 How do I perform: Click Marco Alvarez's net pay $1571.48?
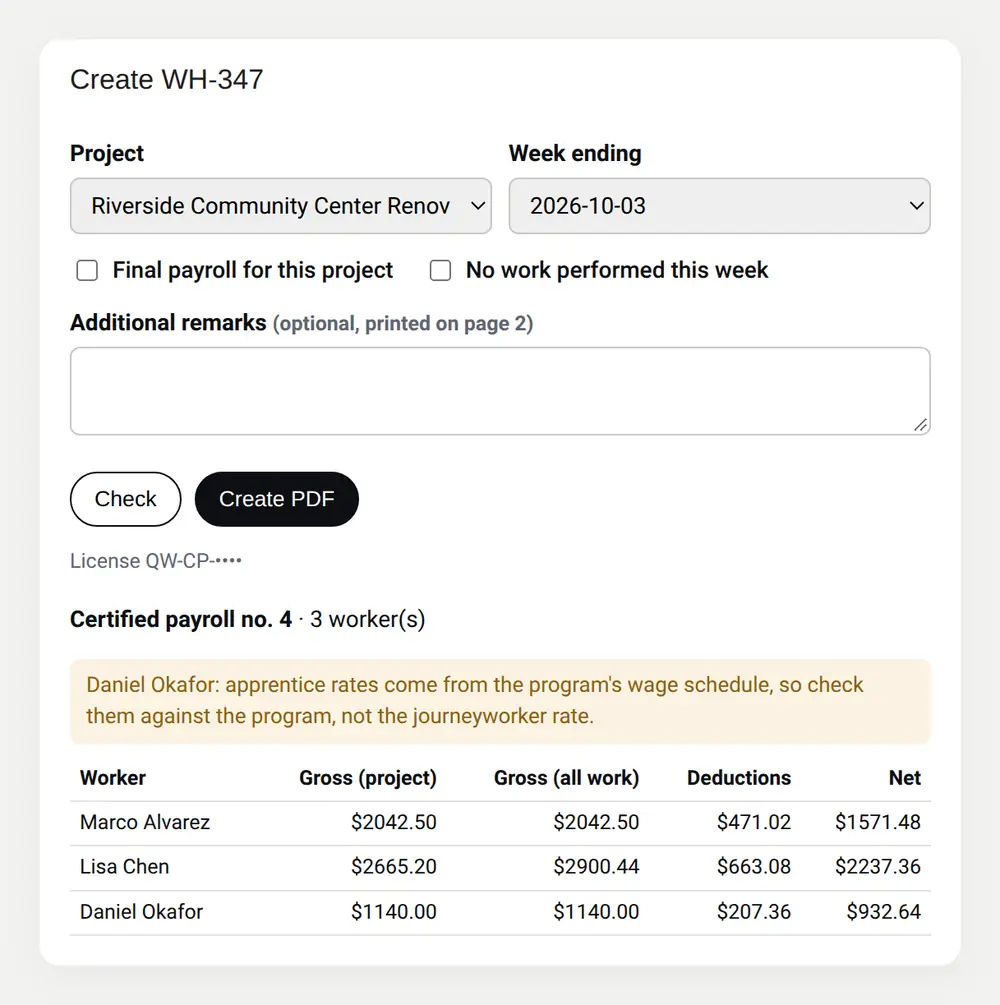878,822
